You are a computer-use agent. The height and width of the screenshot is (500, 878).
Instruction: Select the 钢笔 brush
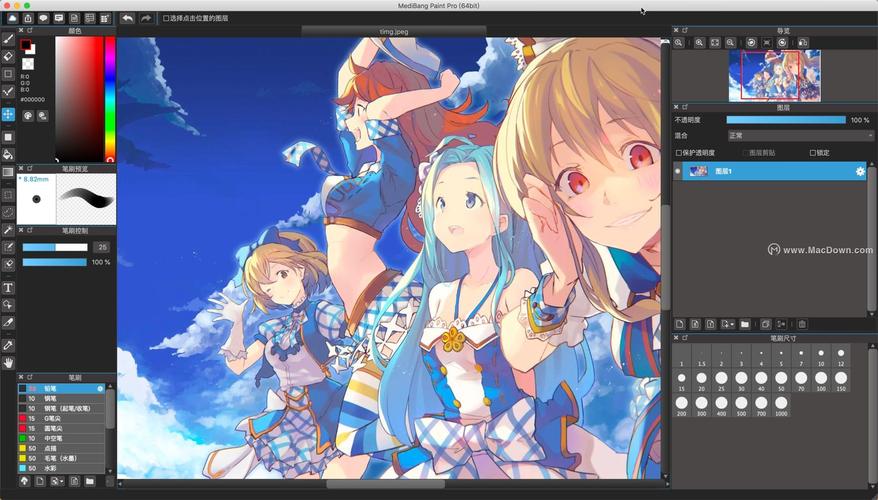tap(62, 399)
